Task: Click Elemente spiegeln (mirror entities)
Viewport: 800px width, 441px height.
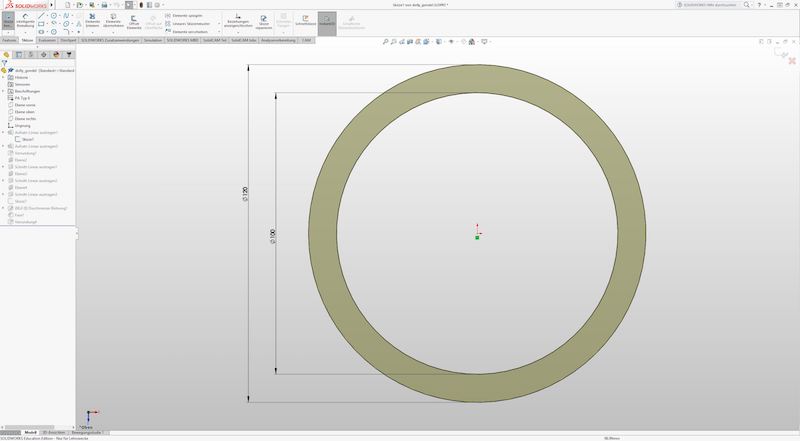Action: (x=185, y=15)
